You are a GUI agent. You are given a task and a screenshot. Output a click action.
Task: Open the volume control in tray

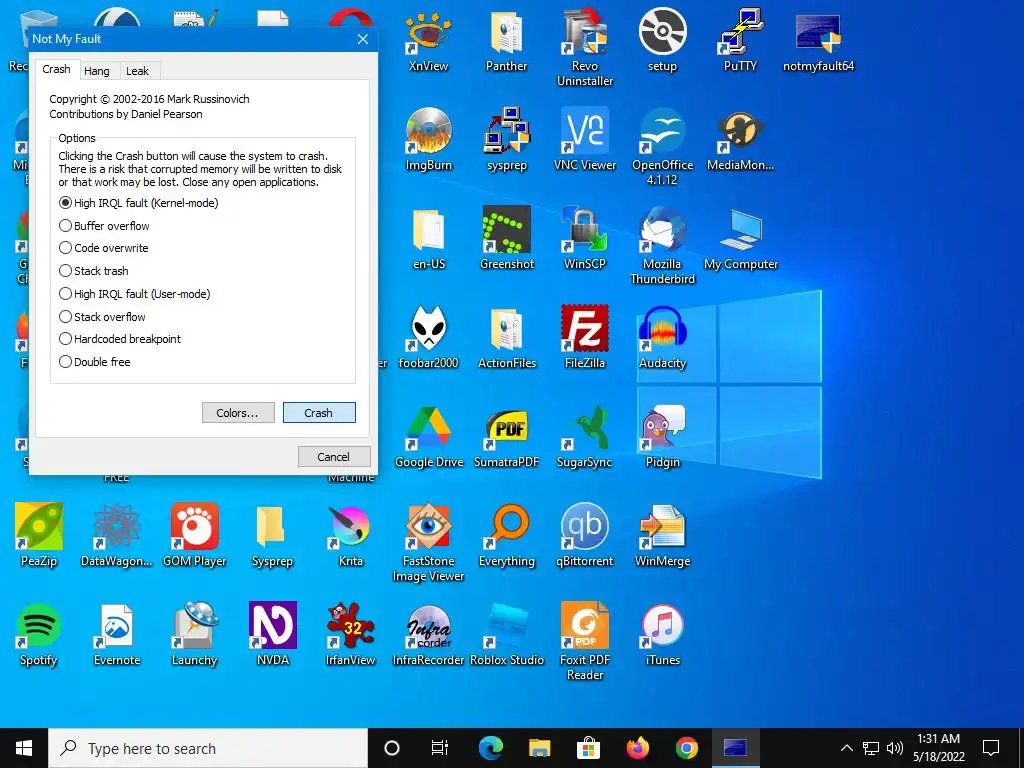click(x=895, y=748)
